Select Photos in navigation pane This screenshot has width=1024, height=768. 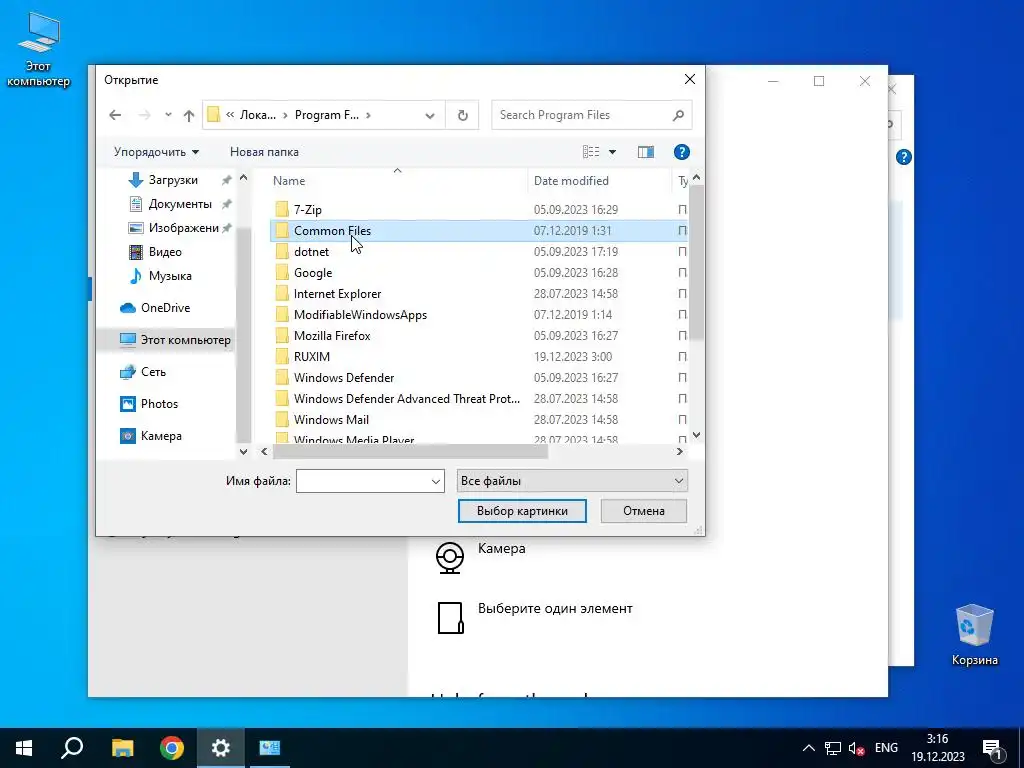159,404
